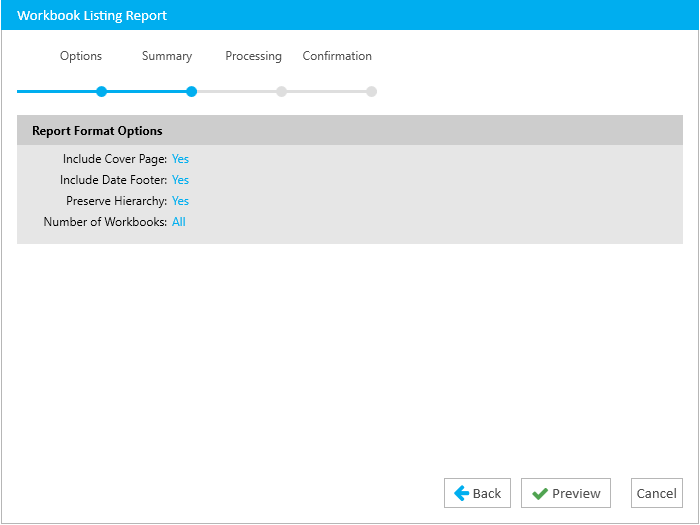700x525 pixels.
Task: Click the Confirmation step progress dot
Action: click(371, 92)
